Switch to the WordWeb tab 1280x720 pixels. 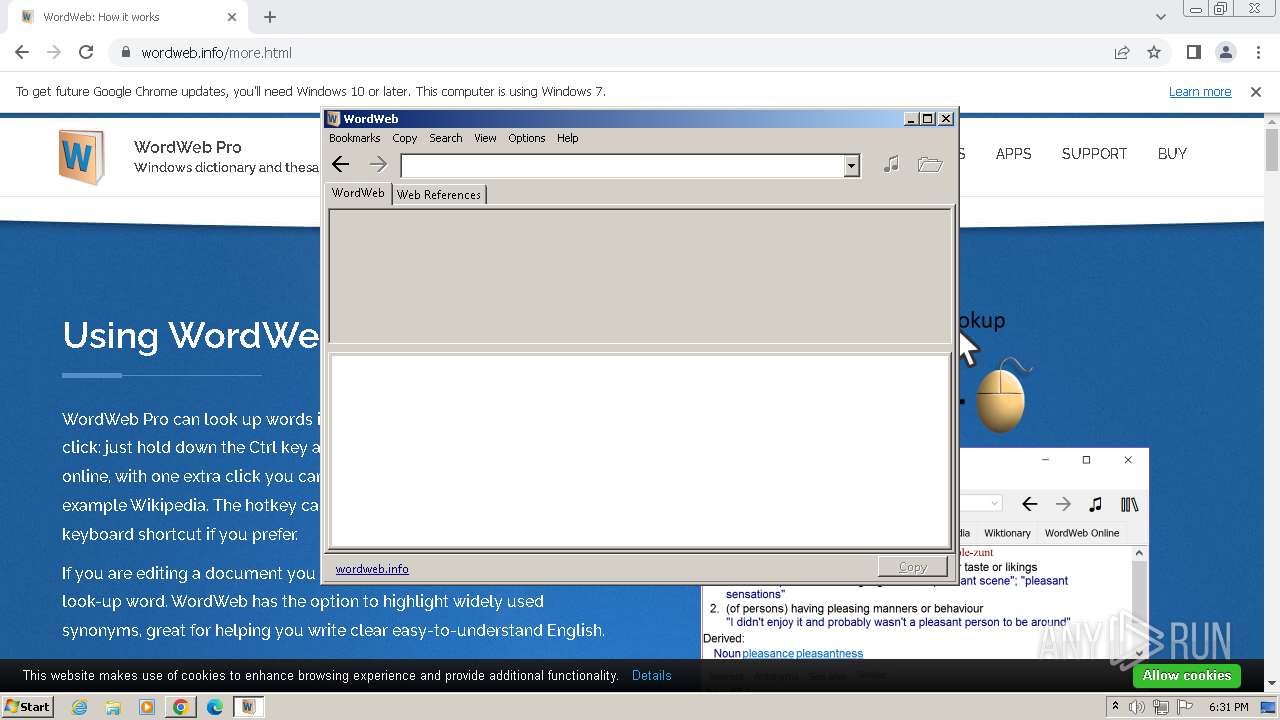click(358, 193)
